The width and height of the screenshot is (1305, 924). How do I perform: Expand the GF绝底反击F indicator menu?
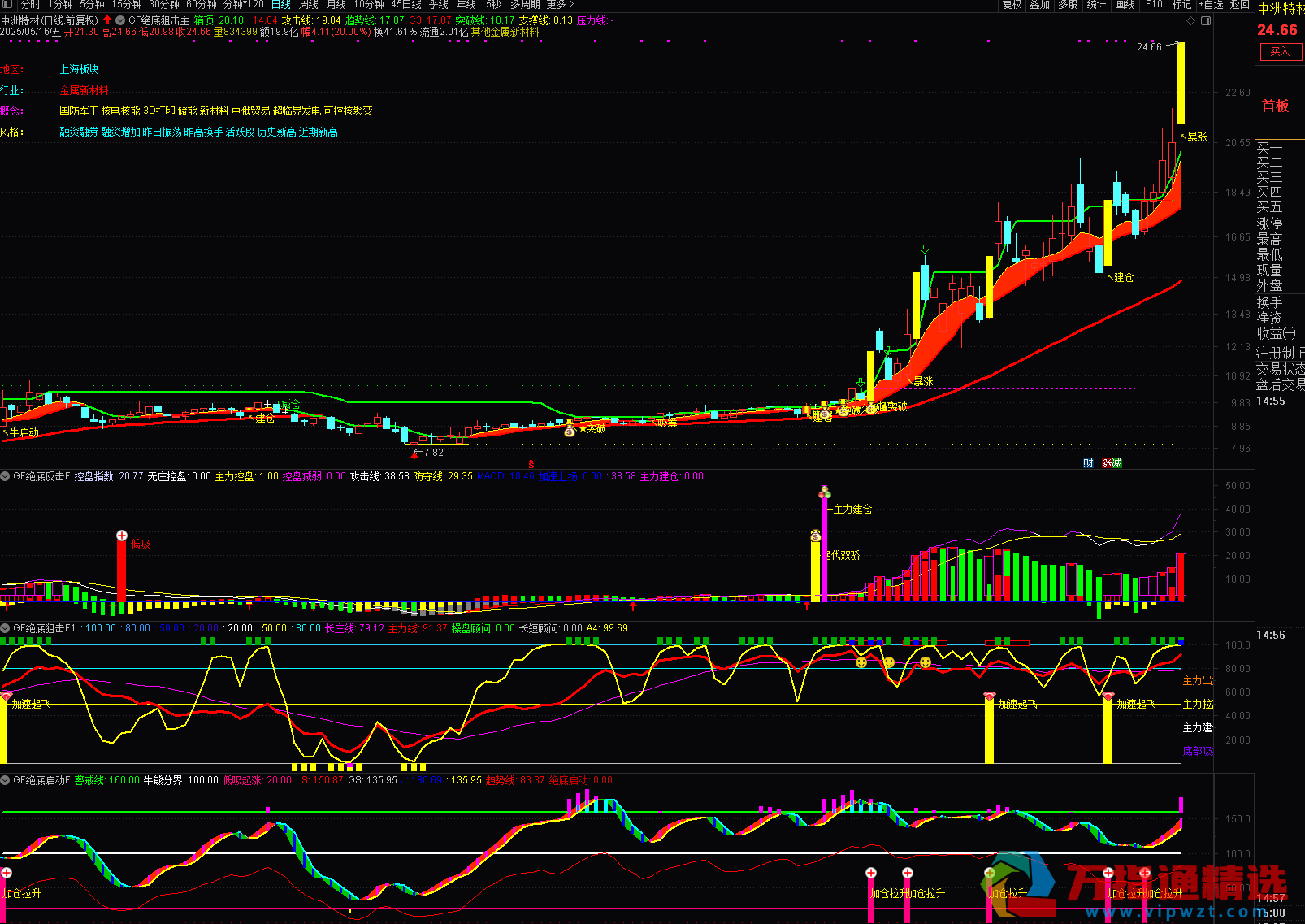[6, 476]
